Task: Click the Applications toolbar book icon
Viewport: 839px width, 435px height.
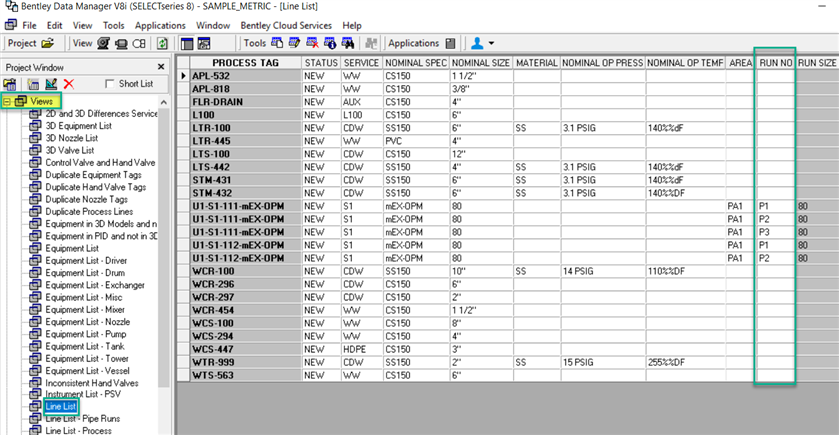Action: pos(451,43)
